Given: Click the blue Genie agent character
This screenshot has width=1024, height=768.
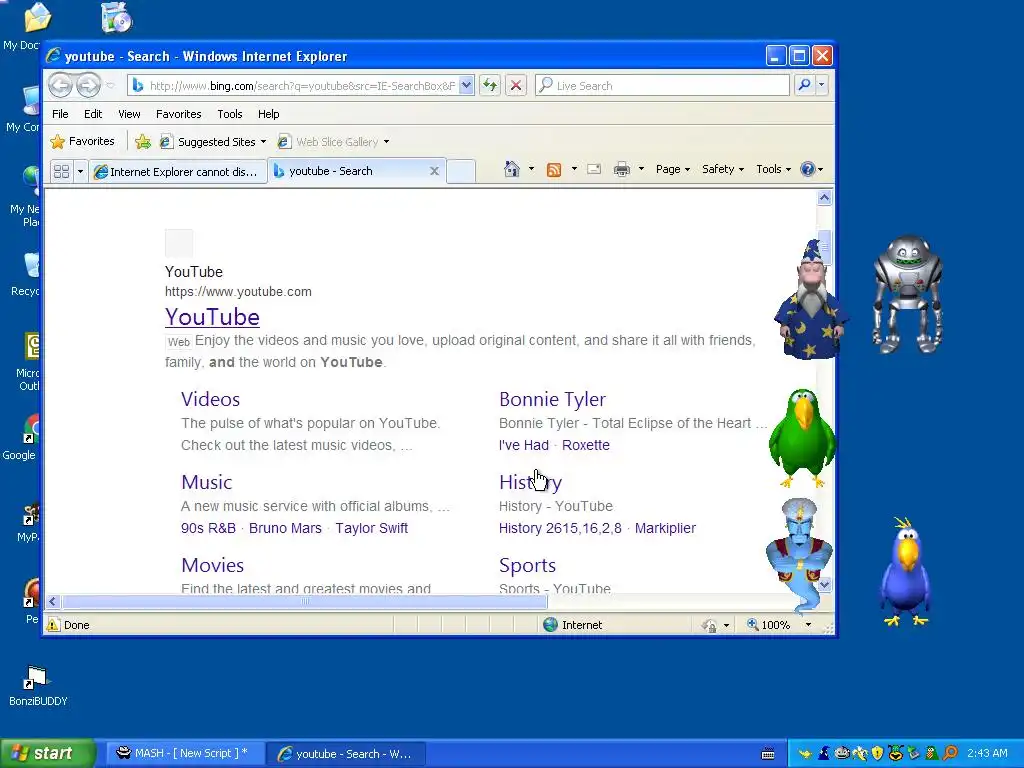Looking at the screenshot, I should click(x=799, y=554).
